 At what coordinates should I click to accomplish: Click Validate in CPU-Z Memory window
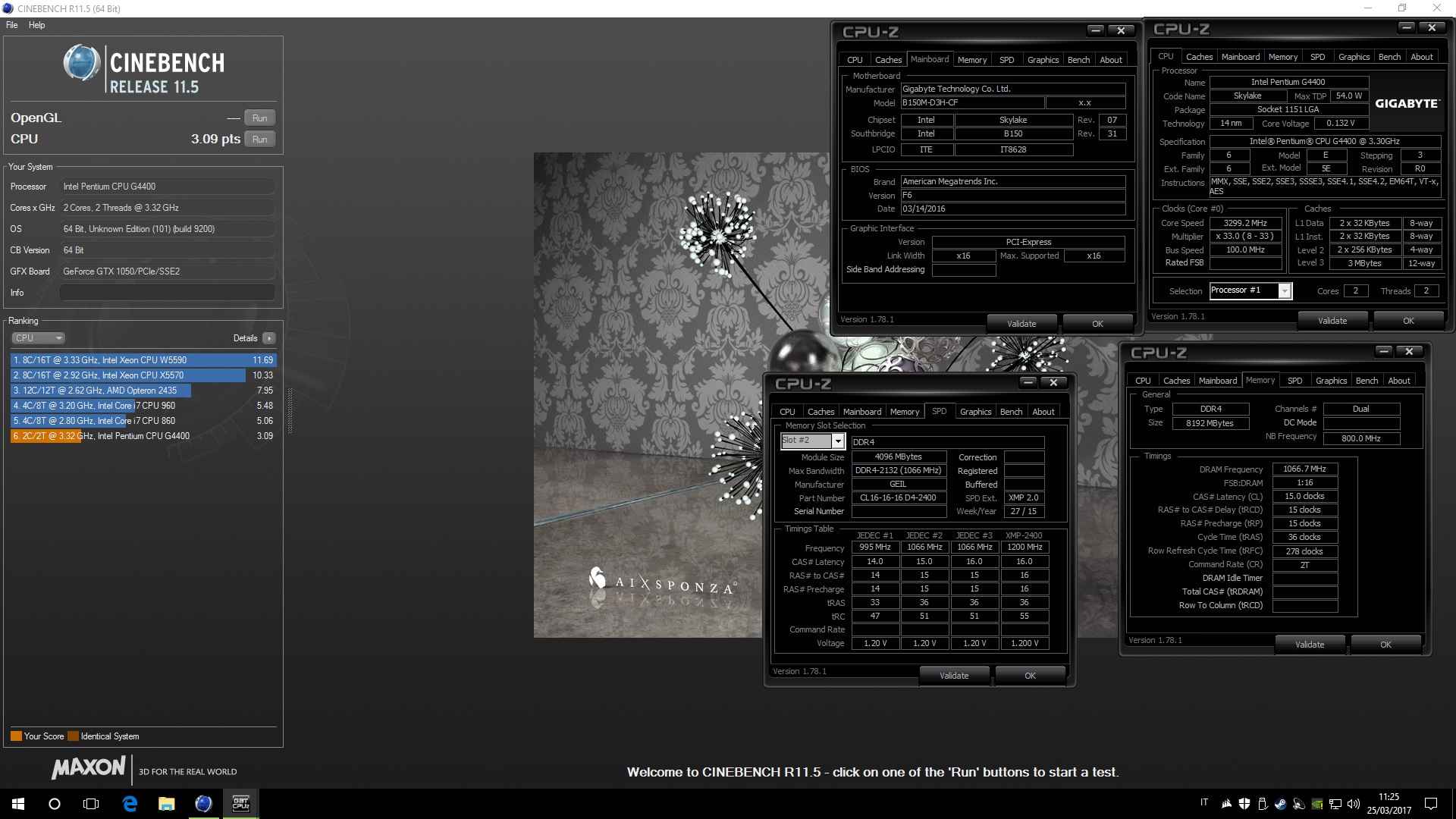pos(1310,645)
